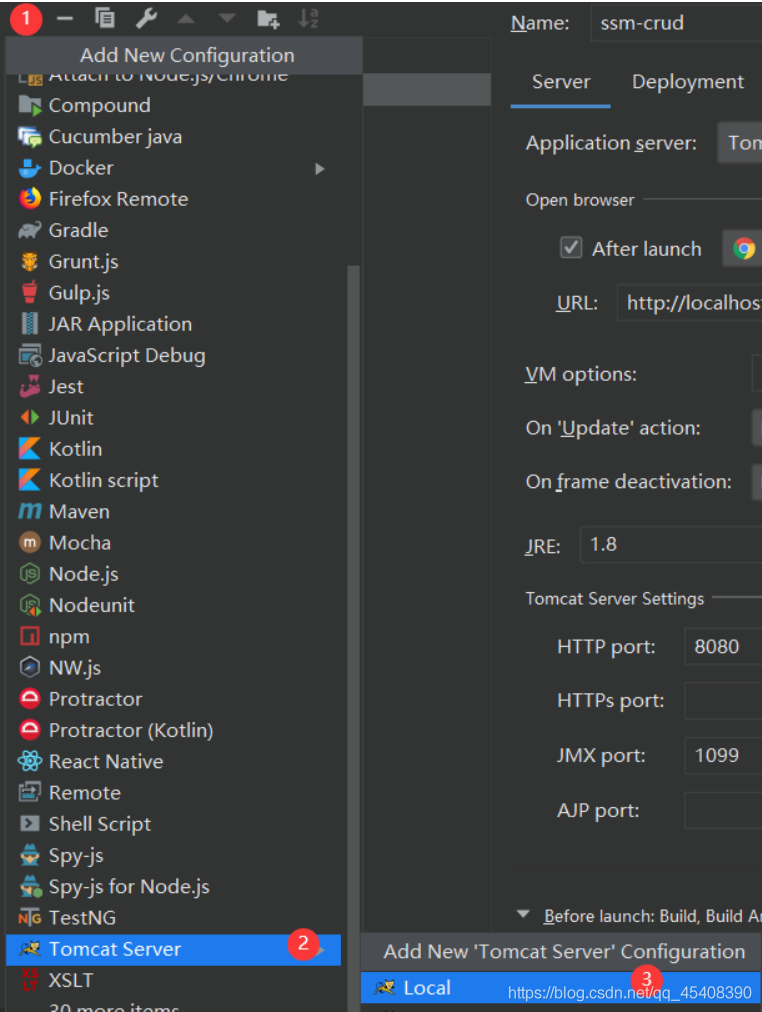The image size is (762, 1012).
Task: Open the edit templates wrench icon
Action: 146,19
